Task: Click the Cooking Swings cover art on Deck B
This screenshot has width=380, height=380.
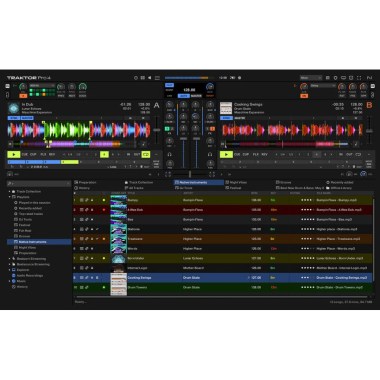Action: coord(226,108)
